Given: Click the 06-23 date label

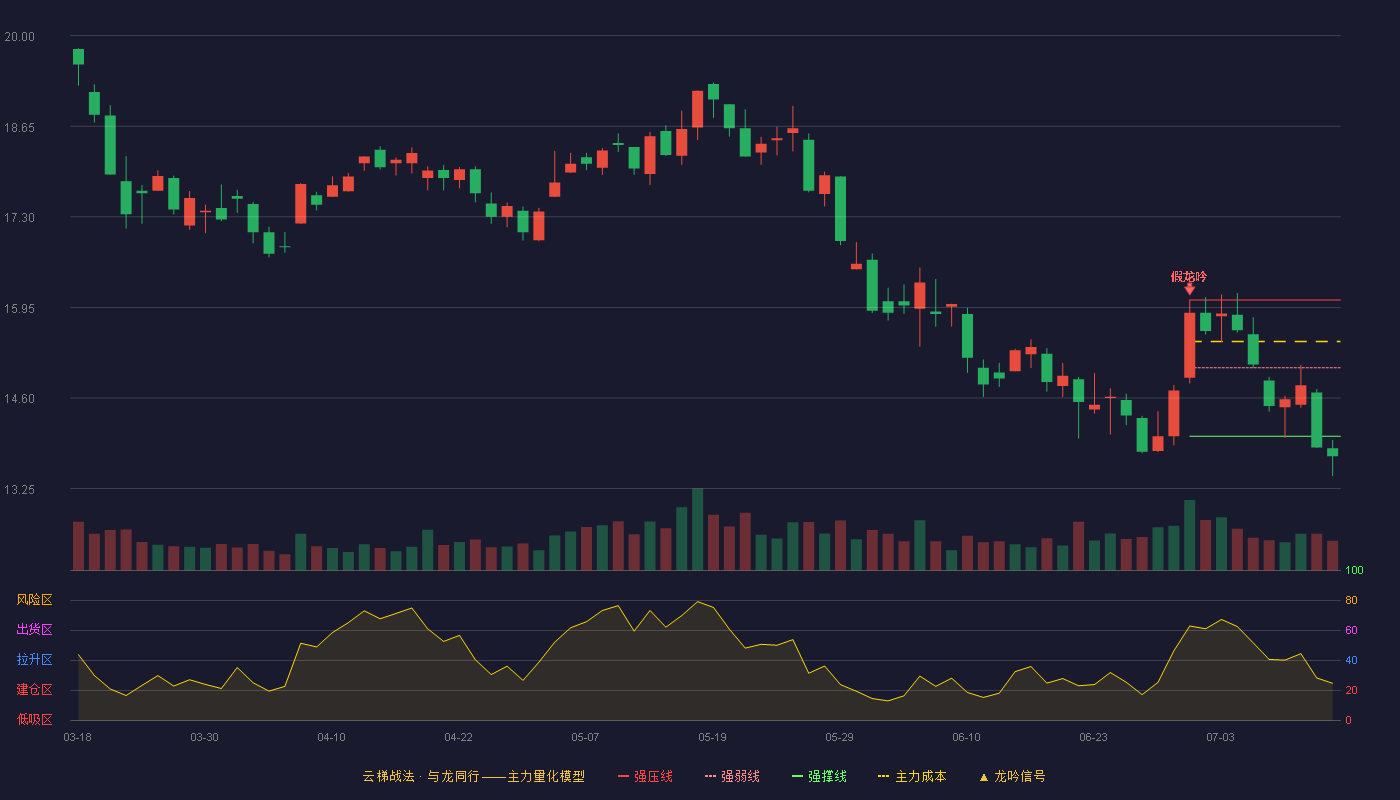Looking at the screenshot, I should tap(1093, 737).
